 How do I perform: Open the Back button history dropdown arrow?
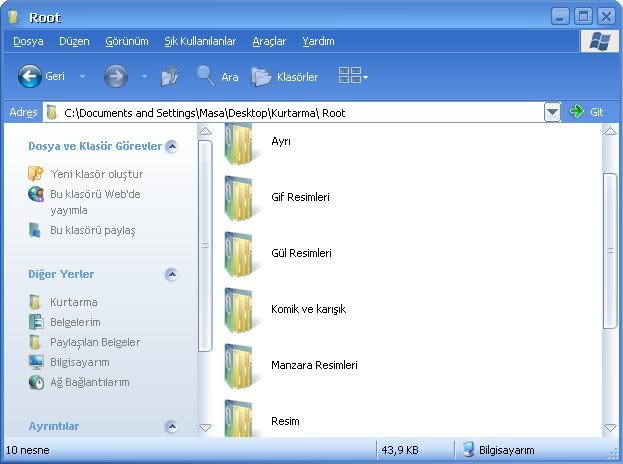(82, 76)
